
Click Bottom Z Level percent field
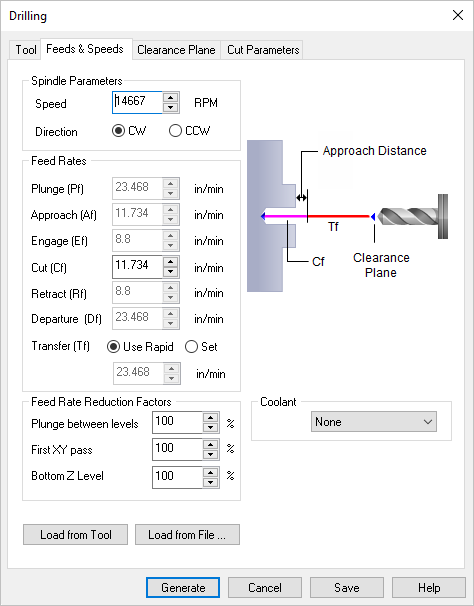pyautogui.click(x=177, y=477)
